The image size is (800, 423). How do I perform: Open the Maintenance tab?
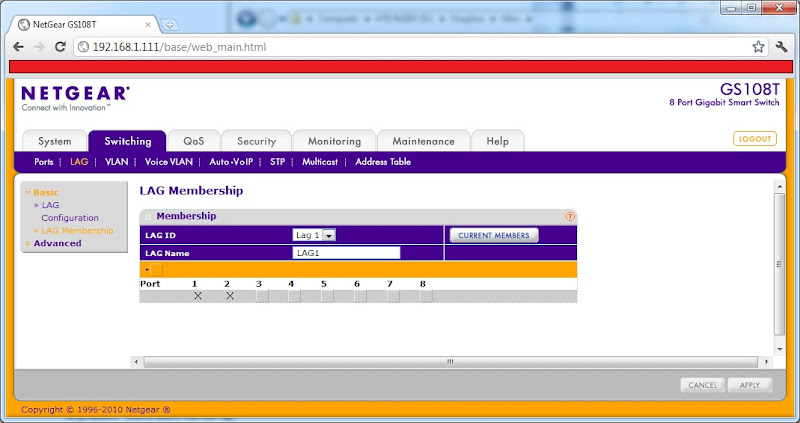coord(423,141)
